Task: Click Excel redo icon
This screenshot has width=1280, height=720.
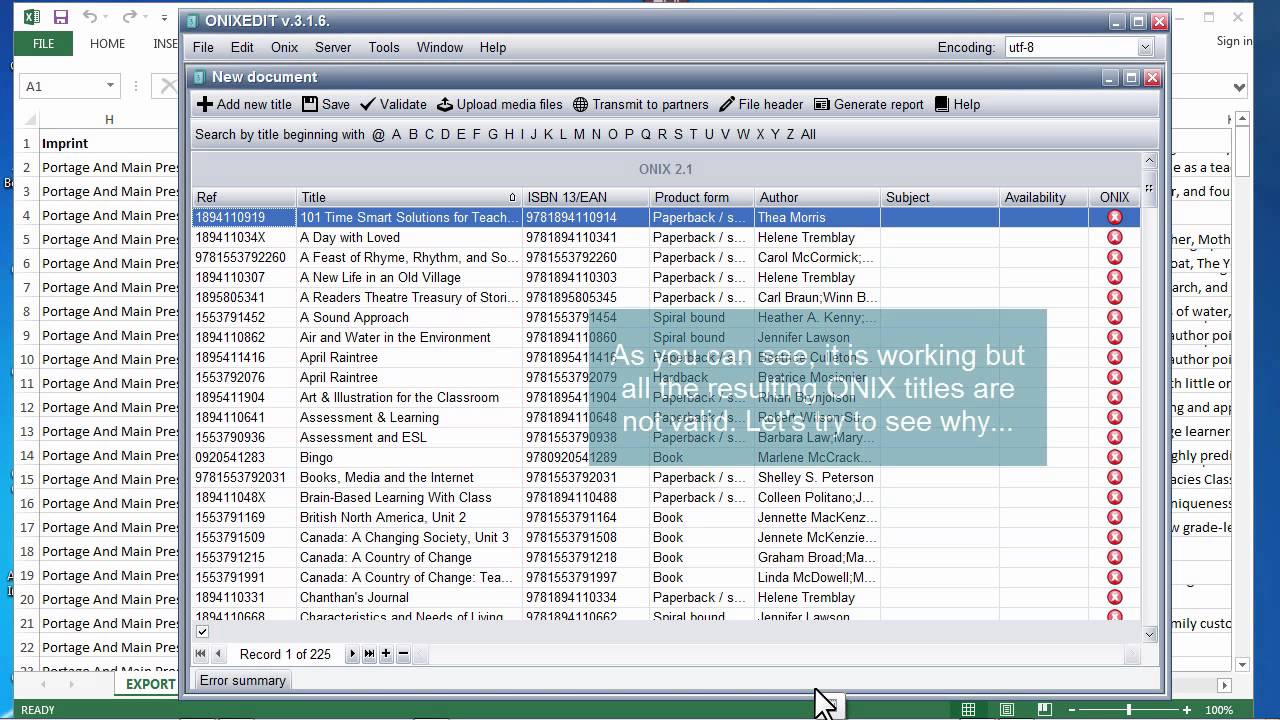Action: [x=129, y=17]
